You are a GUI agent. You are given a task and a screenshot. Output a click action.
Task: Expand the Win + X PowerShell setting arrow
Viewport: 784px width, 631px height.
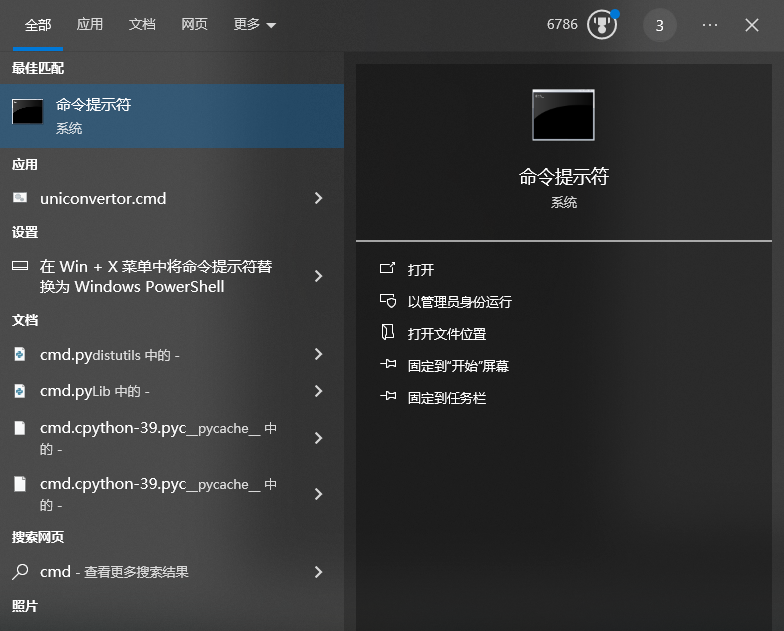tap(318, 276)
